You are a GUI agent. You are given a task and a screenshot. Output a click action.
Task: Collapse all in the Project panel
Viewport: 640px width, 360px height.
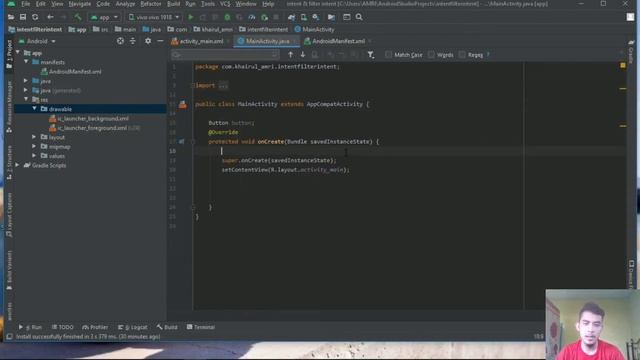133,41
